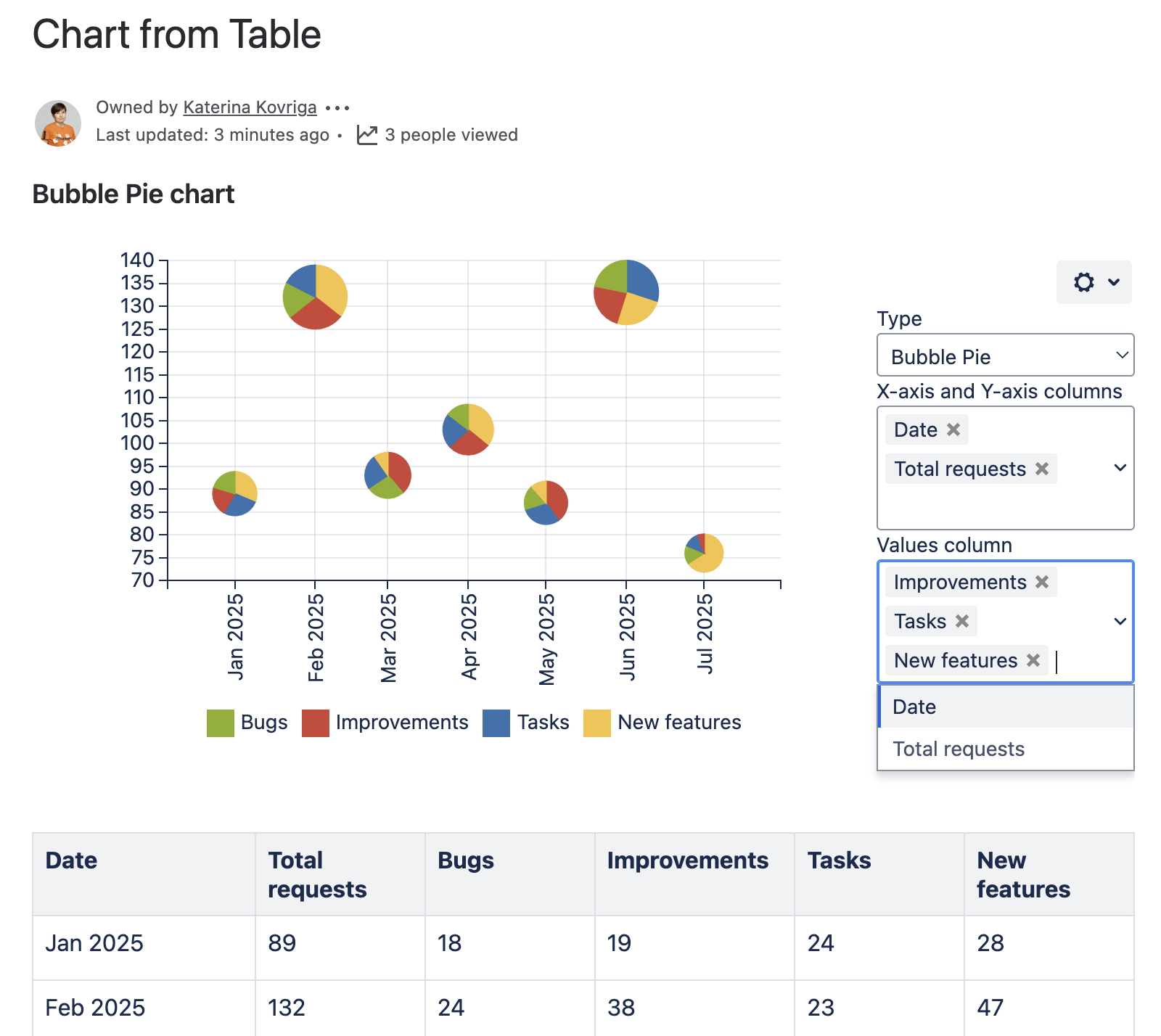Expand the X-axis and Y-axis columns dropdown
Viewport: 1161px width, 1036px height.
point(1120,468)
